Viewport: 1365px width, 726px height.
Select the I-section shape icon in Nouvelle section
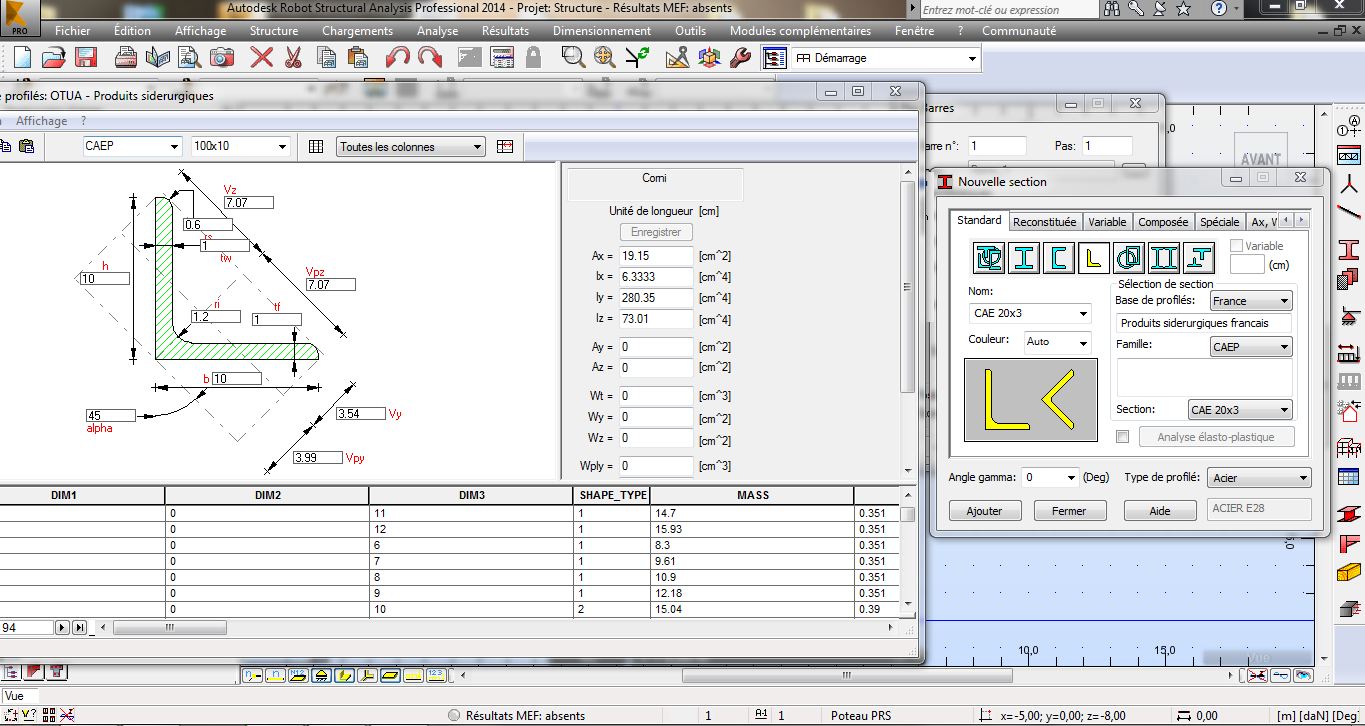(1024, 258)
